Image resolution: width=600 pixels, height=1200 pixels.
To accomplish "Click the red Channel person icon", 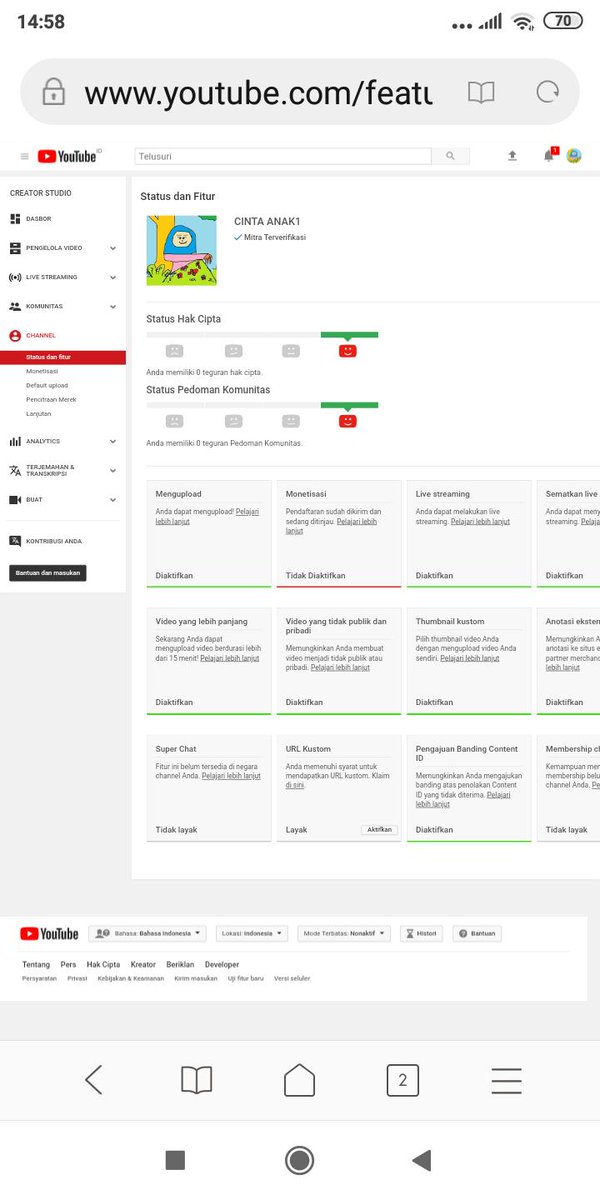I will [x=15, y=336].
